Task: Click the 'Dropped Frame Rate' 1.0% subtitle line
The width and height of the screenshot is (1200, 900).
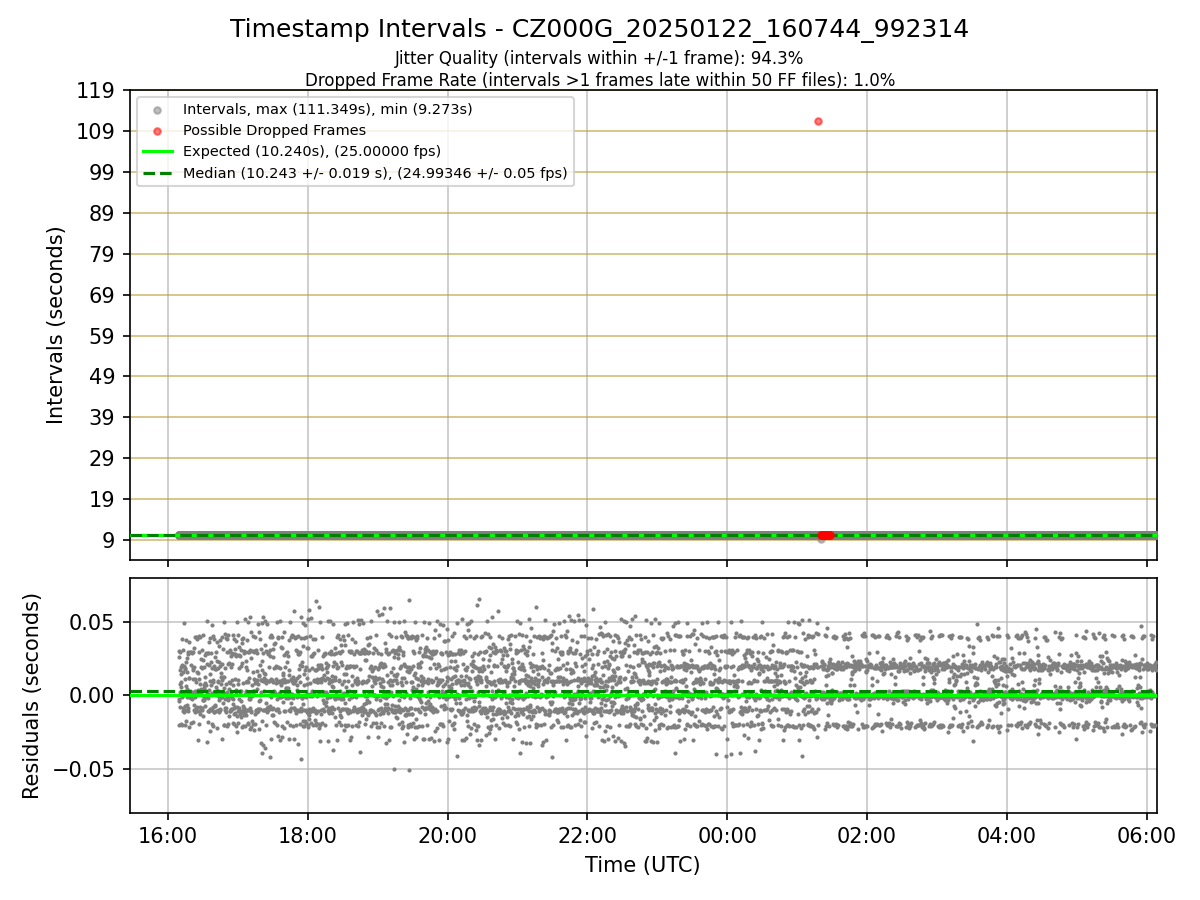Action: [x=599, y=79]
